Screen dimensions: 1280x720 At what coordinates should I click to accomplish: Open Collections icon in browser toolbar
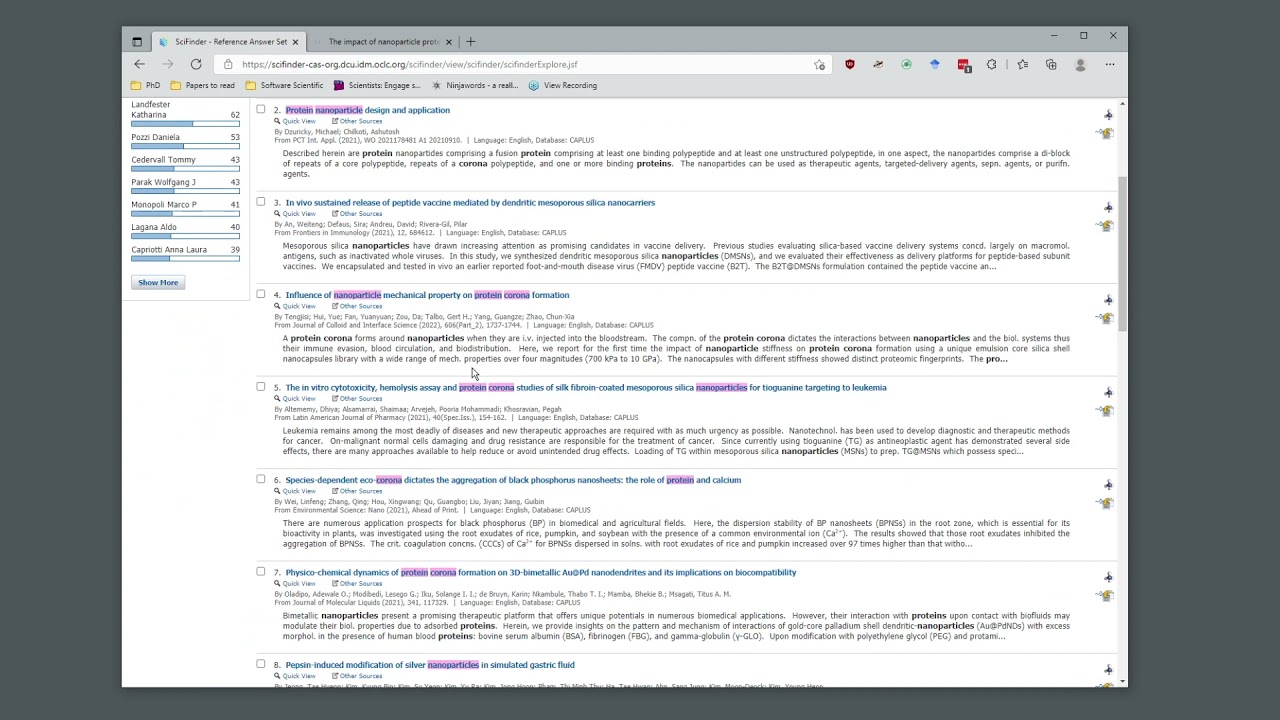click(x=1051, y=64)
